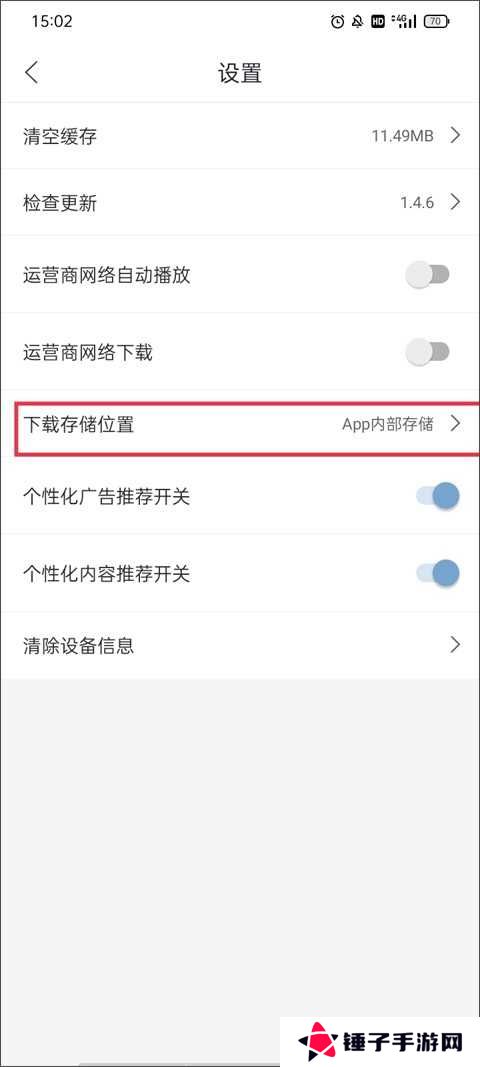Open 清空缓存 settings row

(x=240, y=136)
